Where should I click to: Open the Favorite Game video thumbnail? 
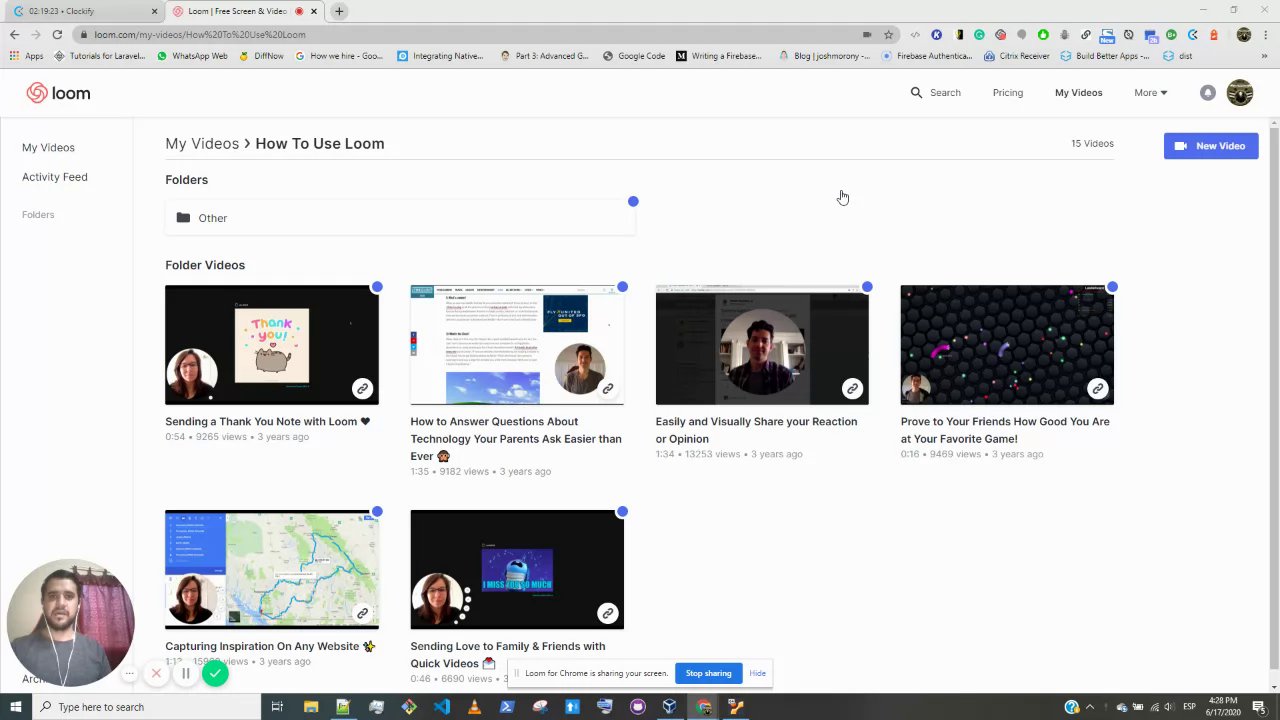[x=1007, y=345]
